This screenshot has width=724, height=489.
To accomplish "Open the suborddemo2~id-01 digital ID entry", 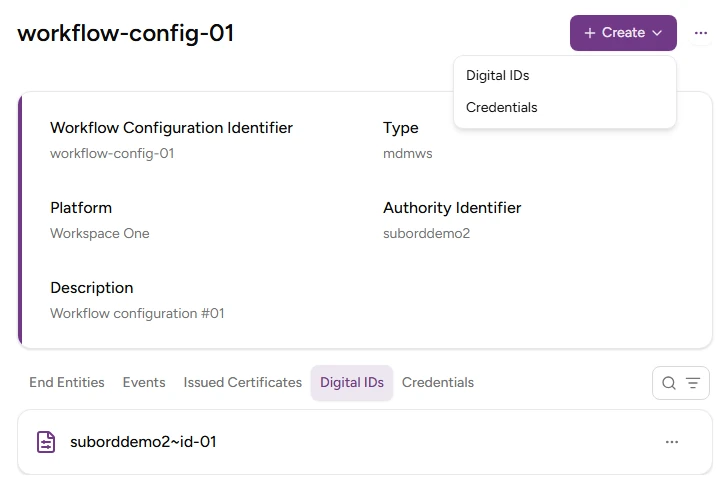I will 144,442.
